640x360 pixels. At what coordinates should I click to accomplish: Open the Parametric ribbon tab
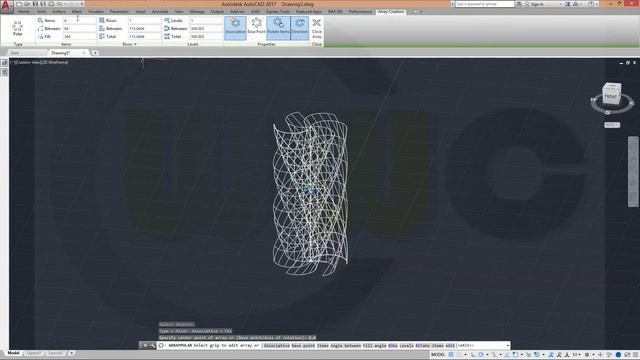tap(119, 12)
